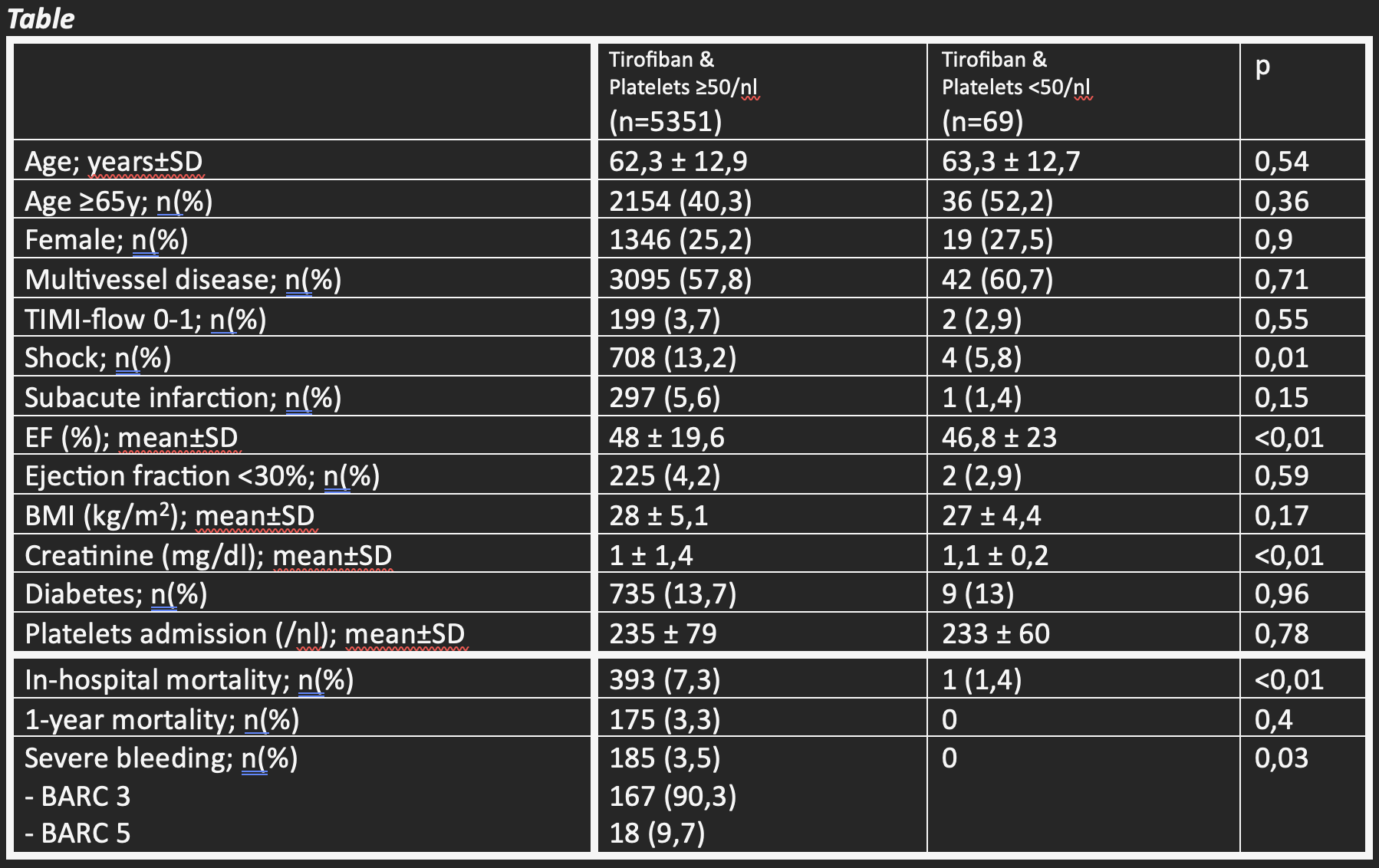This screenshot has height=868, width=1379.
Task: Click the 'Severe bleeding; n(%)' label
Action: [161, 758]
